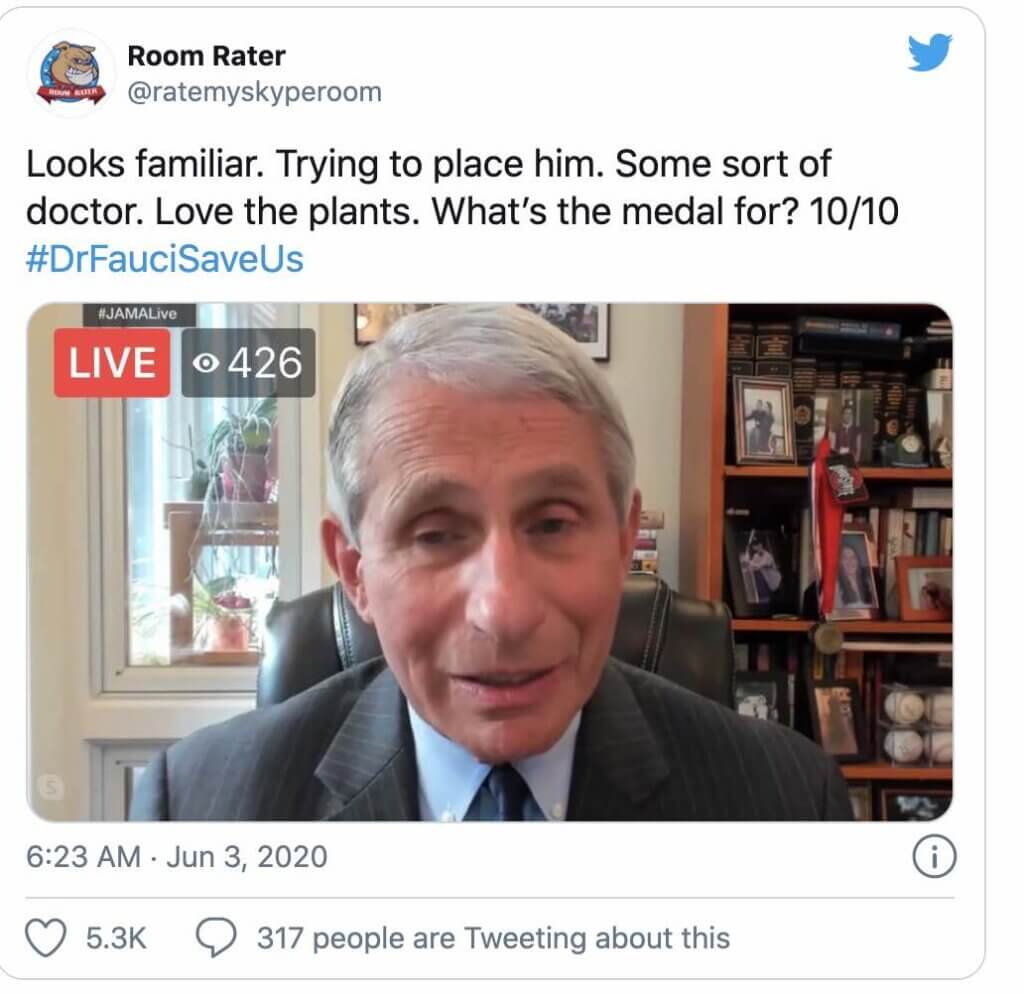Open Room Rater's bulldog profile avatar

71,72
